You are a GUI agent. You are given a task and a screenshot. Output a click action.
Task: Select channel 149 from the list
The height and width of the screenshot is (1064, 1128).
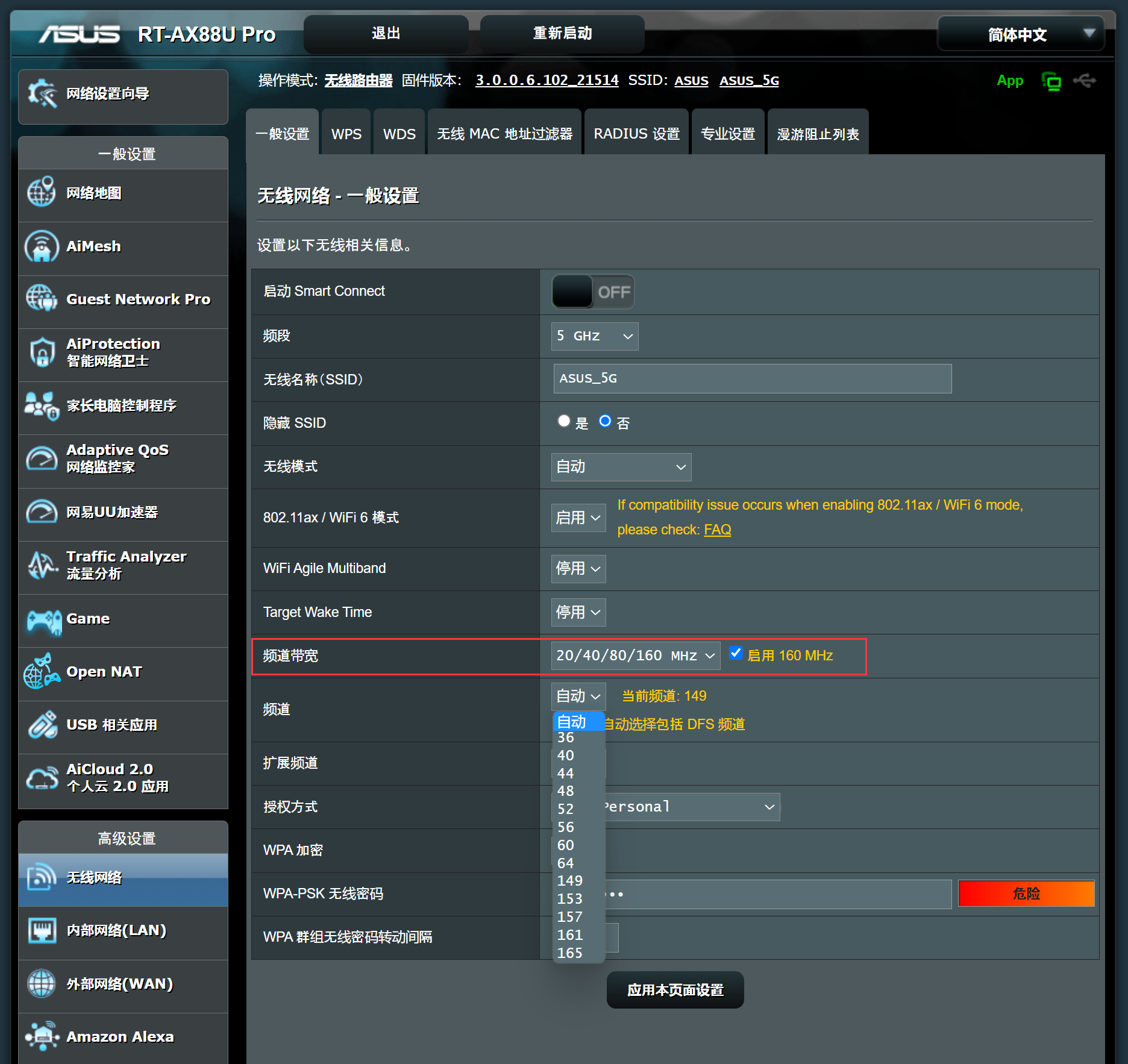coord(579,881)
